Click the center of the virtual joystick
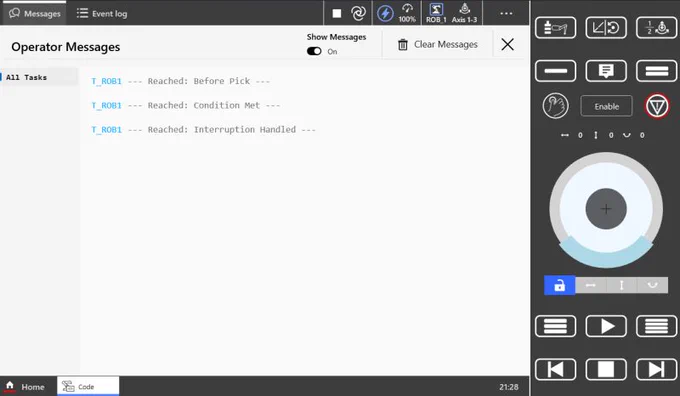The width and height of the screenshot is (680, 396). tap(606, 209)
